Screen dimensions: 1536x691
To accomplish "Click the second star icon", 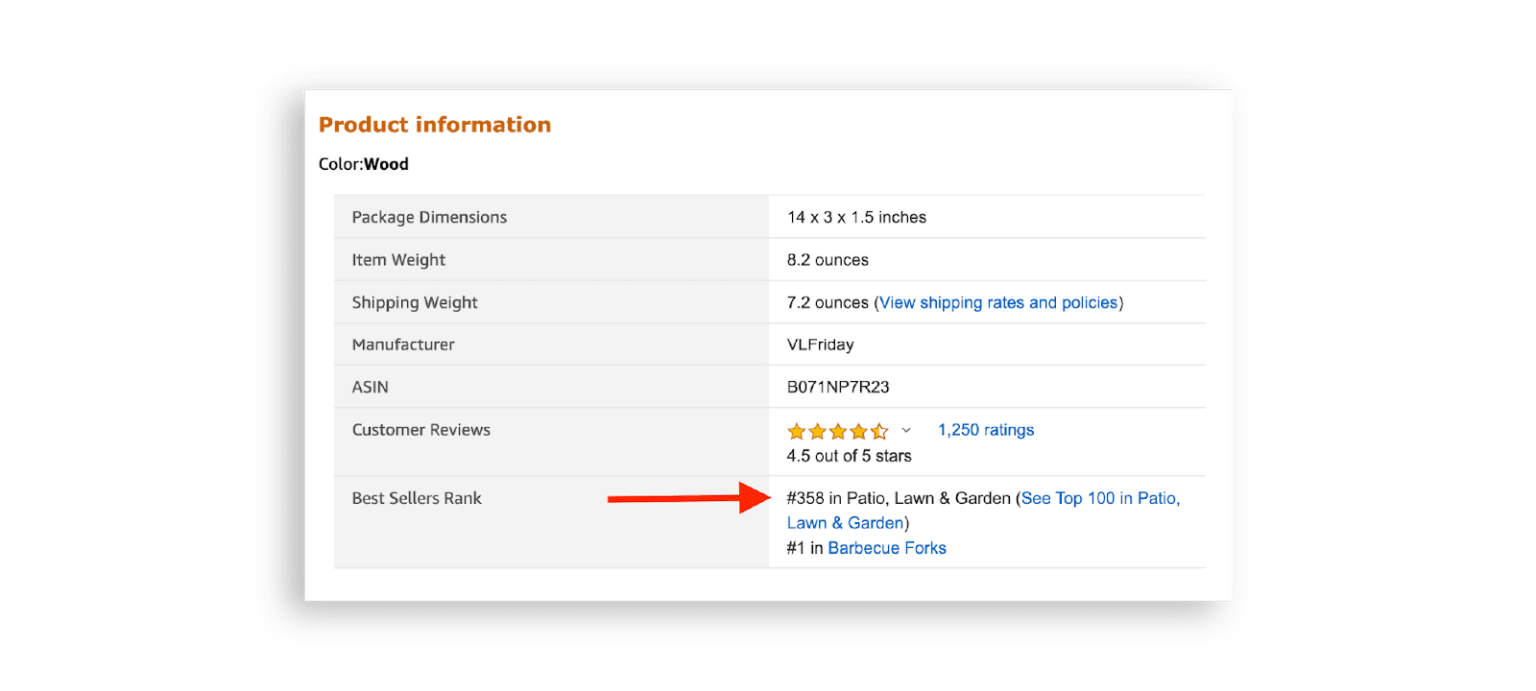I will tap(817, 430).
